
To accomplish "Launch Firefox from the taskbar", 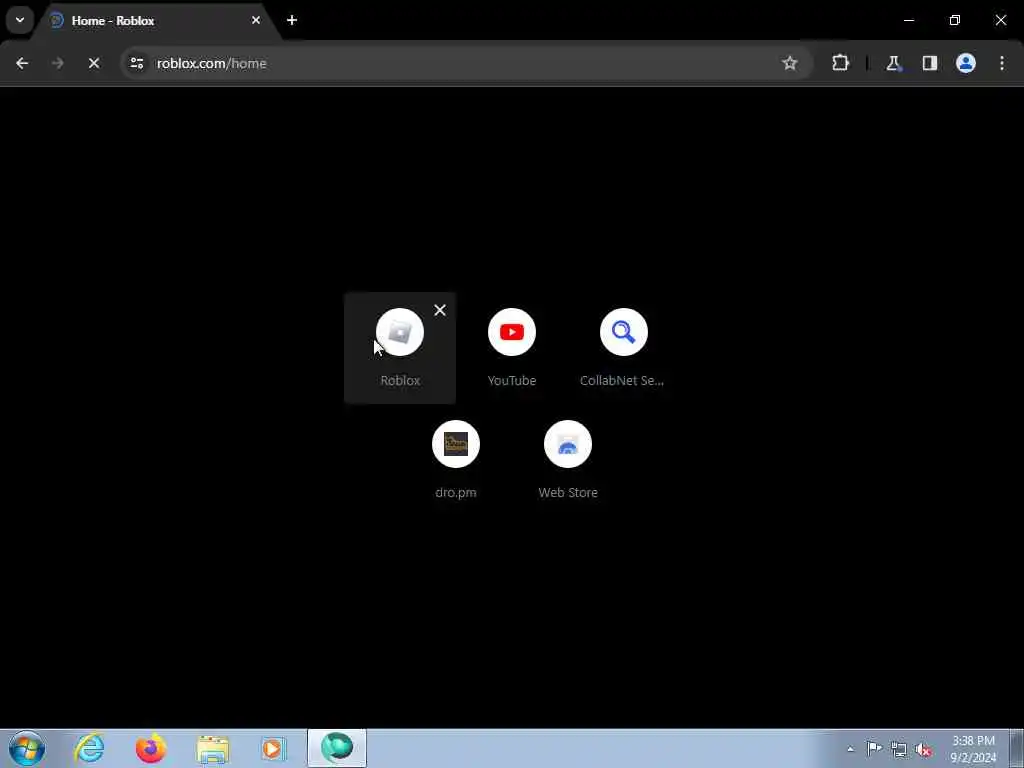I will 151,748.
